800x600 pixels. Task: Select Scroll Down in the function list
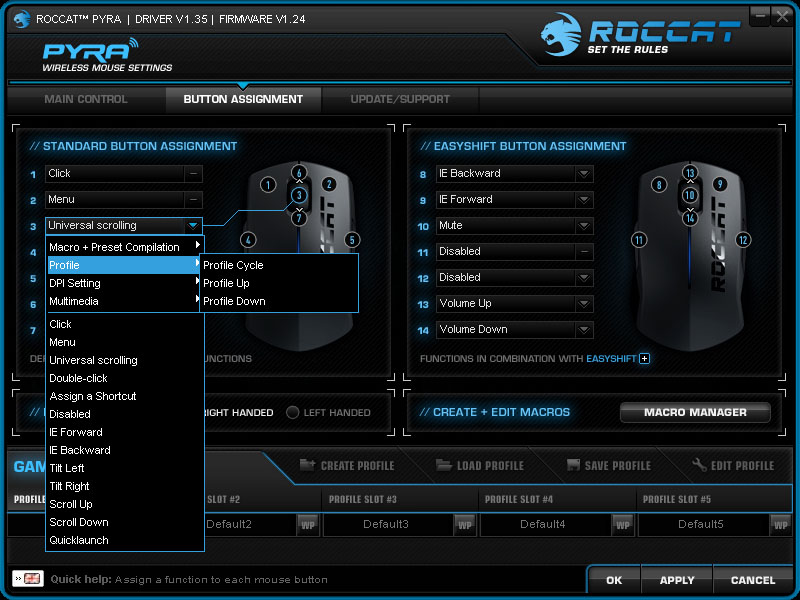pos(124,522)
